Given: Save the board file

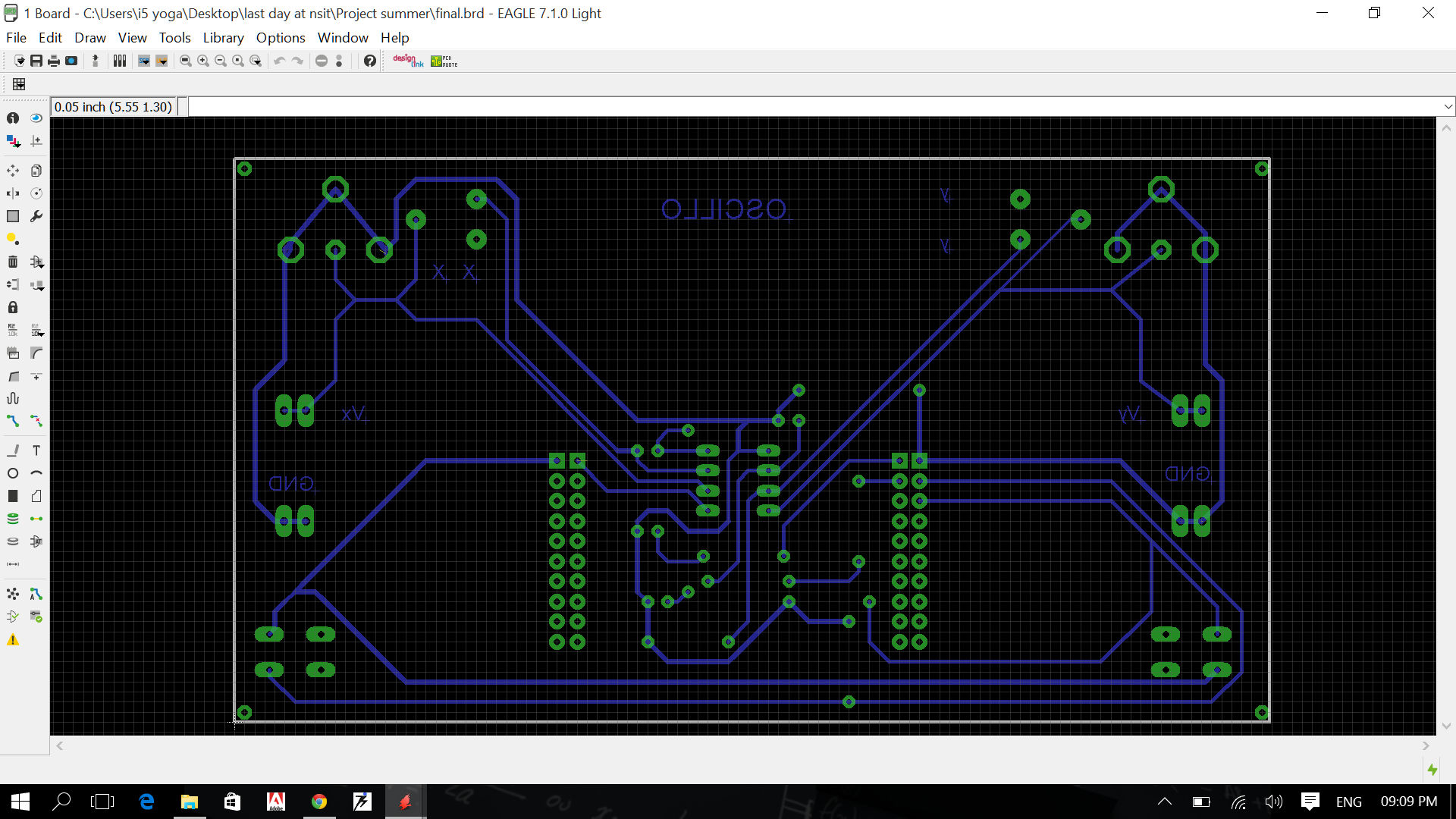Looking at the screenshot, I should (x=36, y=61).
